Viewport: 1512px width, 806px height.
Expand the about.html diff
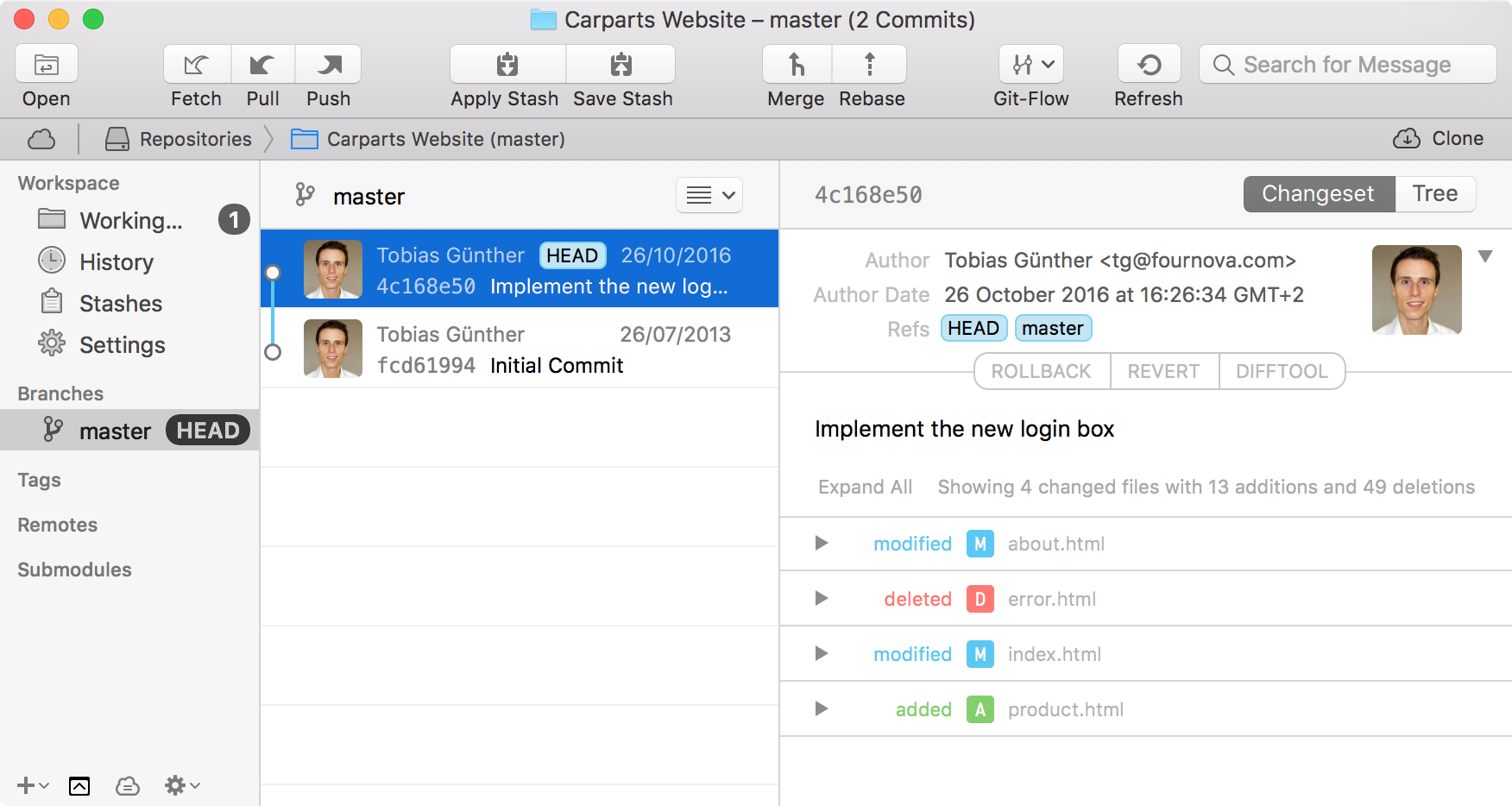pos(822,544)
